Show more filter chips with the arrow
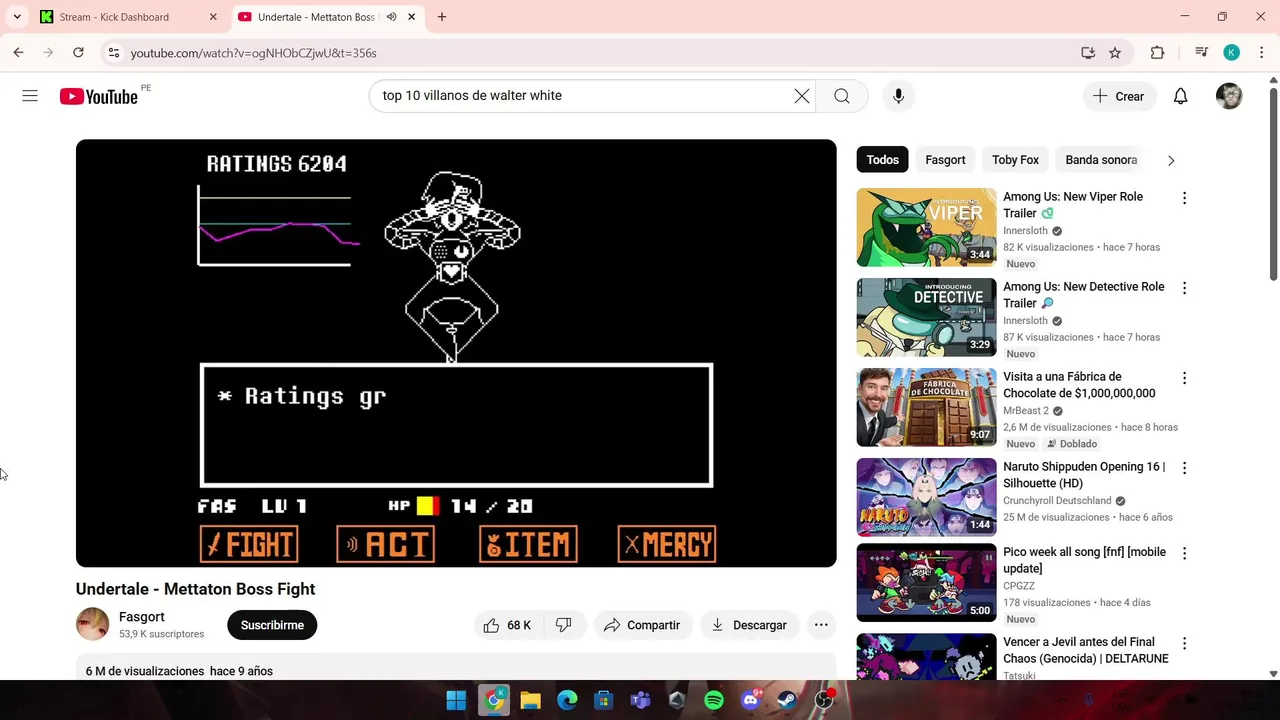 point(1171,160)
